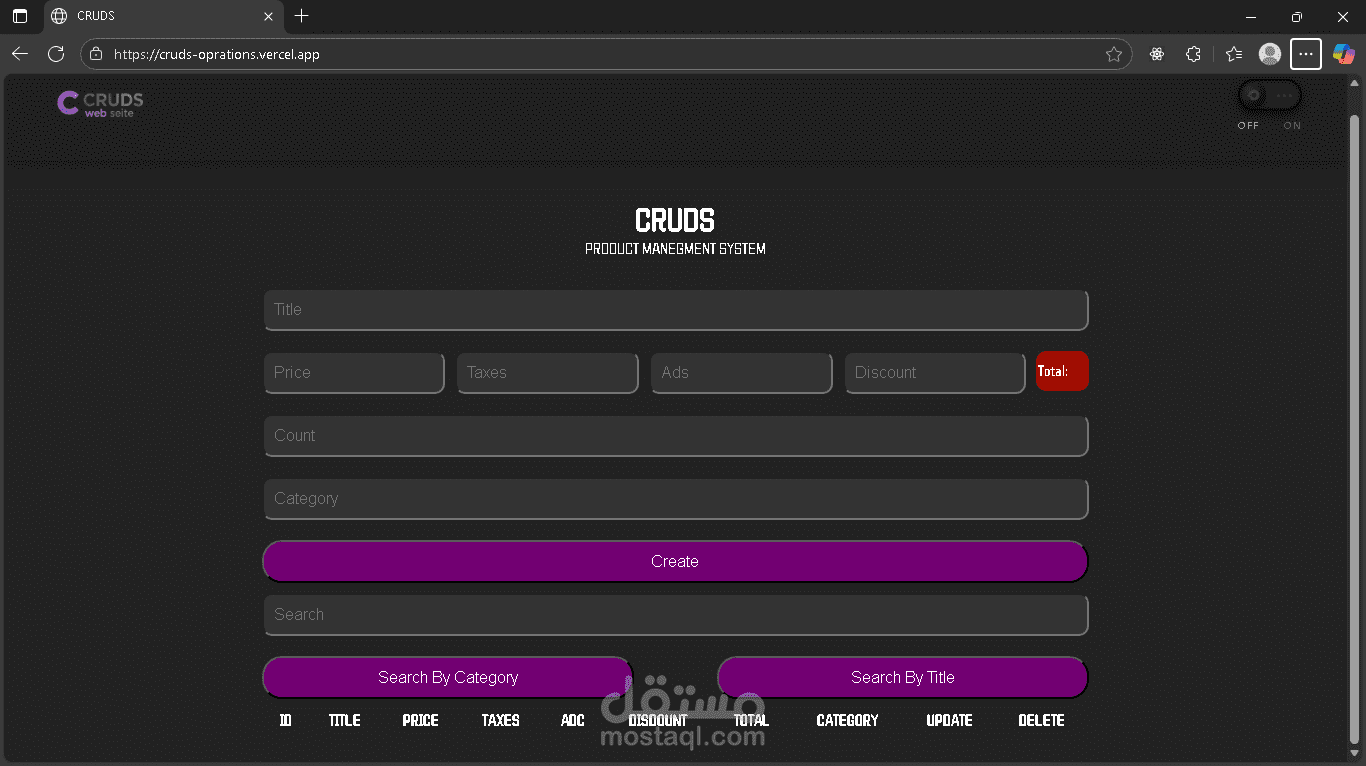
Task: View site information lock icon
Action: point(96,54)
